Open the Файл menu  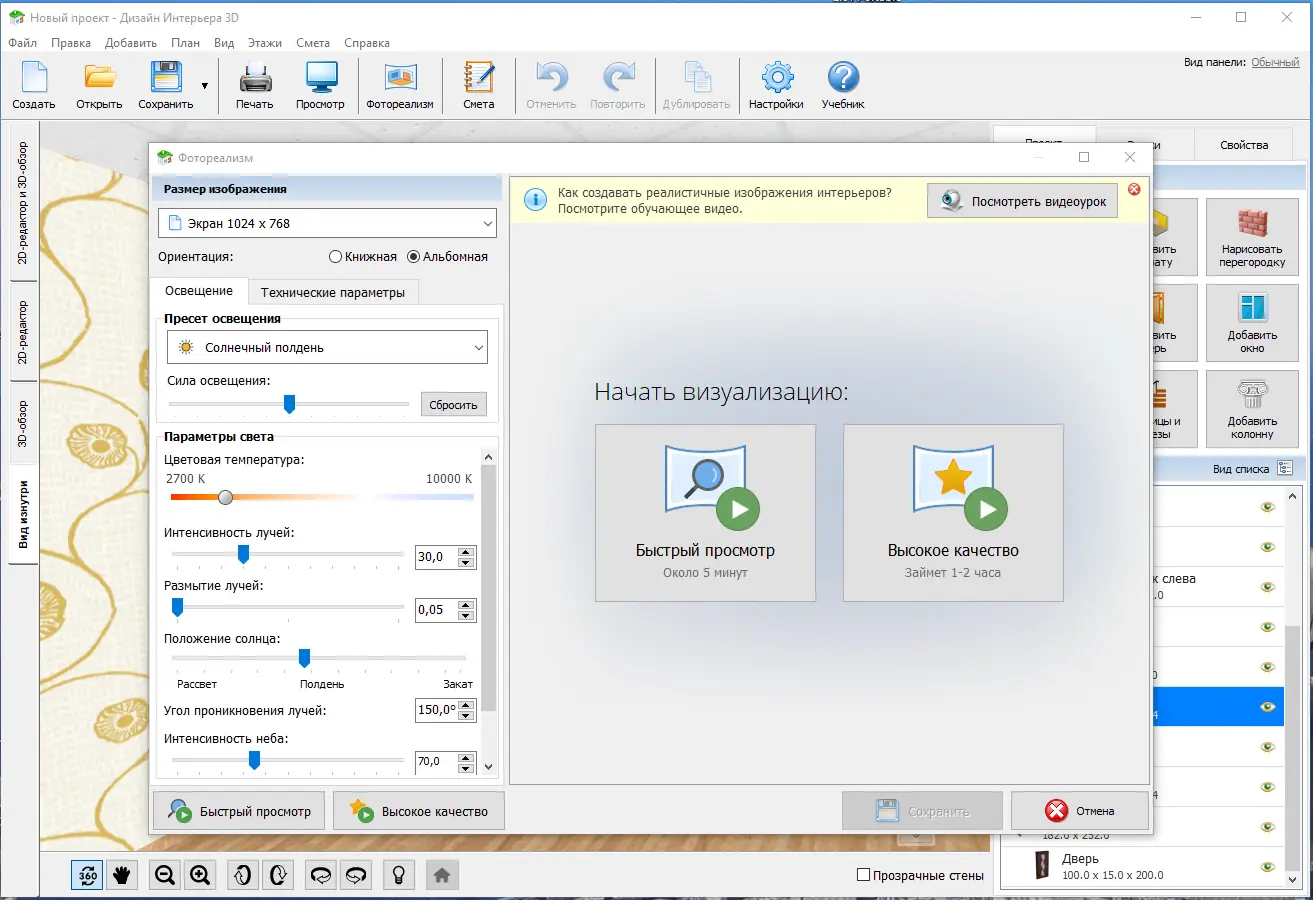click(22, 43)
